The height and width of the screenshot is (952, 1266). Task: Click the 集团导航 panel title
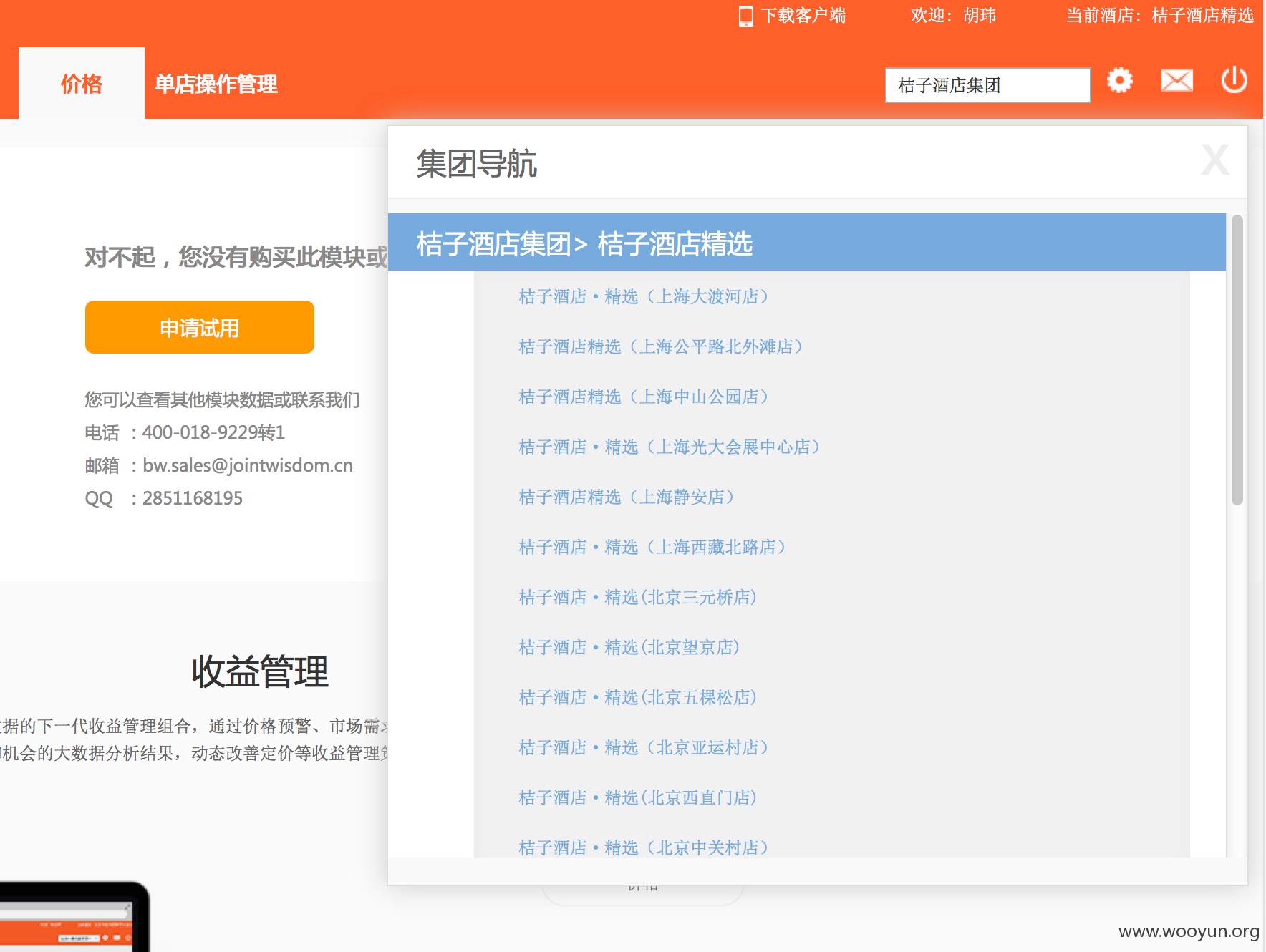477,163
